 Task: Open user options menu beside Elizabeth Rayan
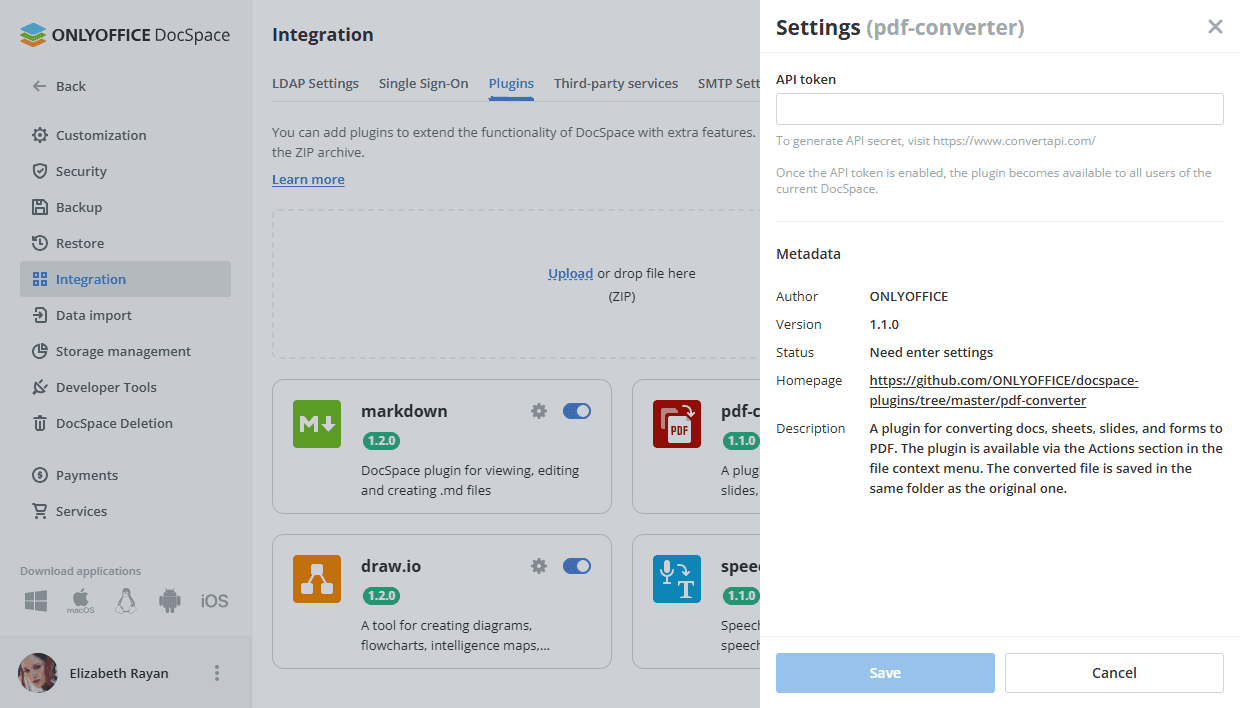click(x=217, y=673)
